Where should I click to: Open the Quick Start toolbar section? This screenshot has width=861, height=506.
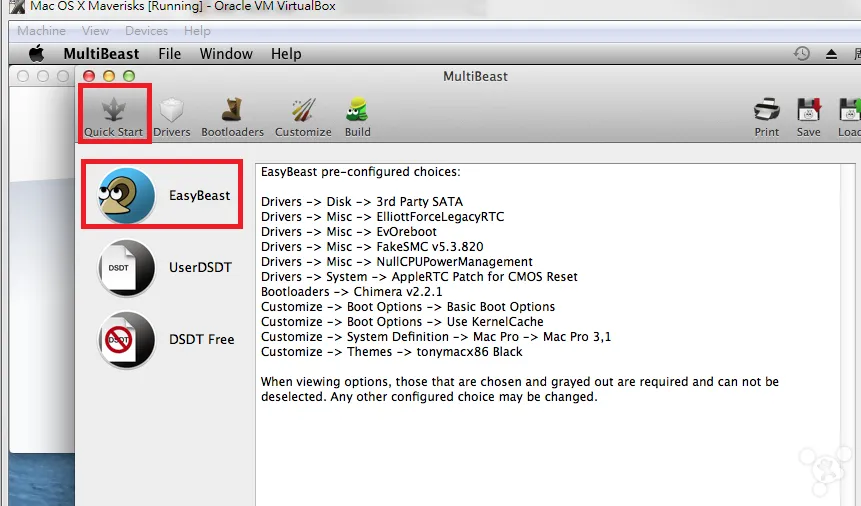[114, 117]
